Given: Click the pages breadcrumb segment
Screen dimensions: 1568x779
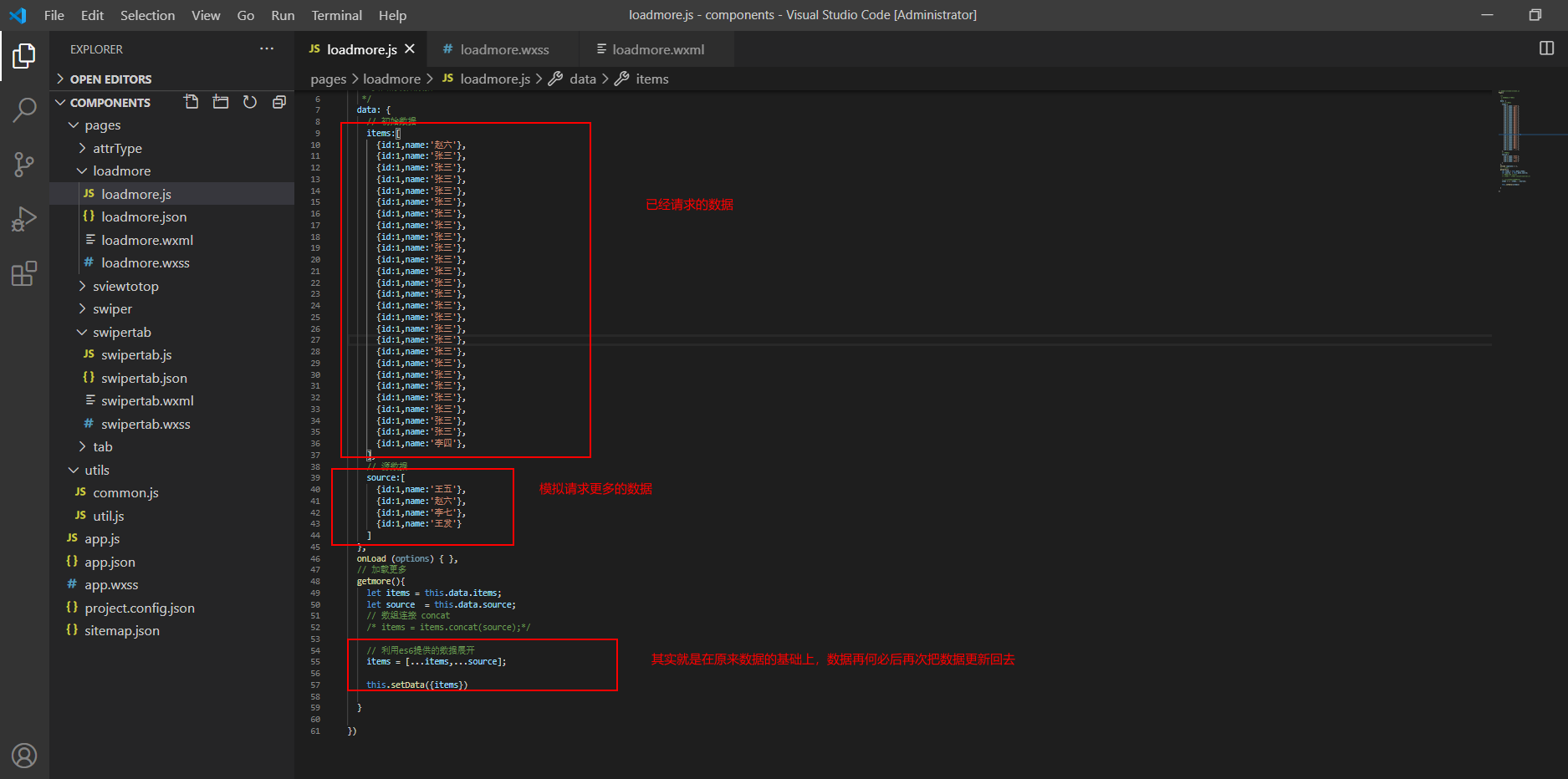Looking at the screenshot, I should [328, 79].
